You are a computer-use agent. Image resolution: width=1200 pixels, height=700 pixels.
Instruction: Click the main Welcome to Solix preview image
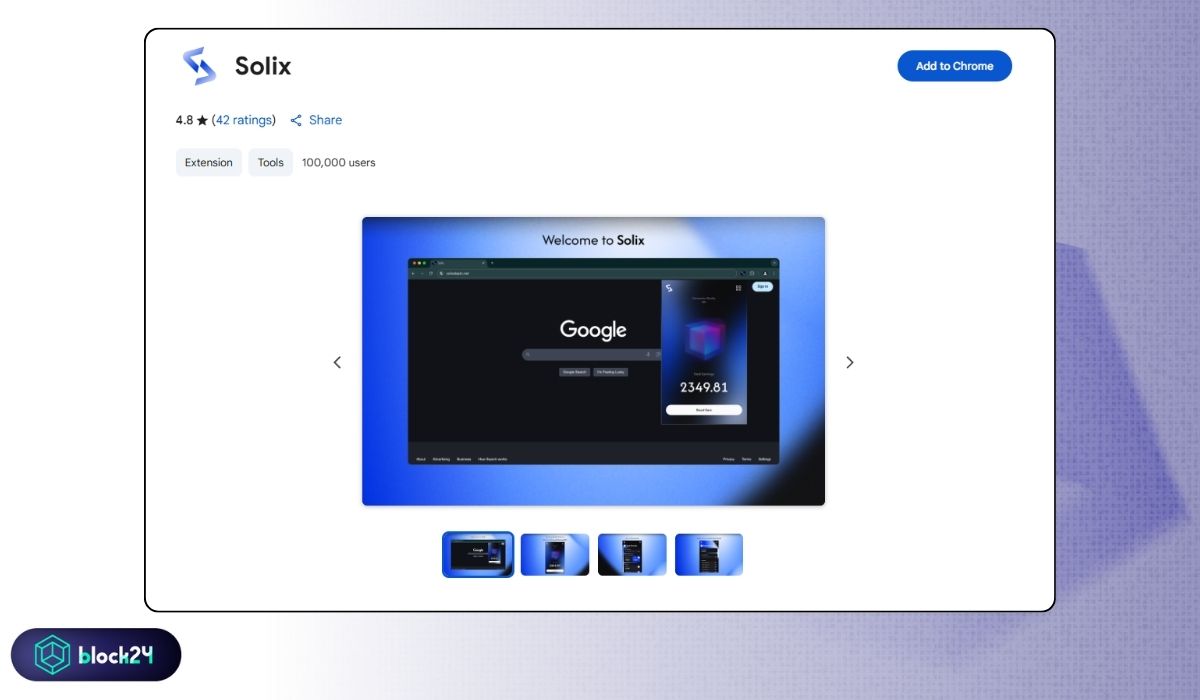(x=593, y=361)
